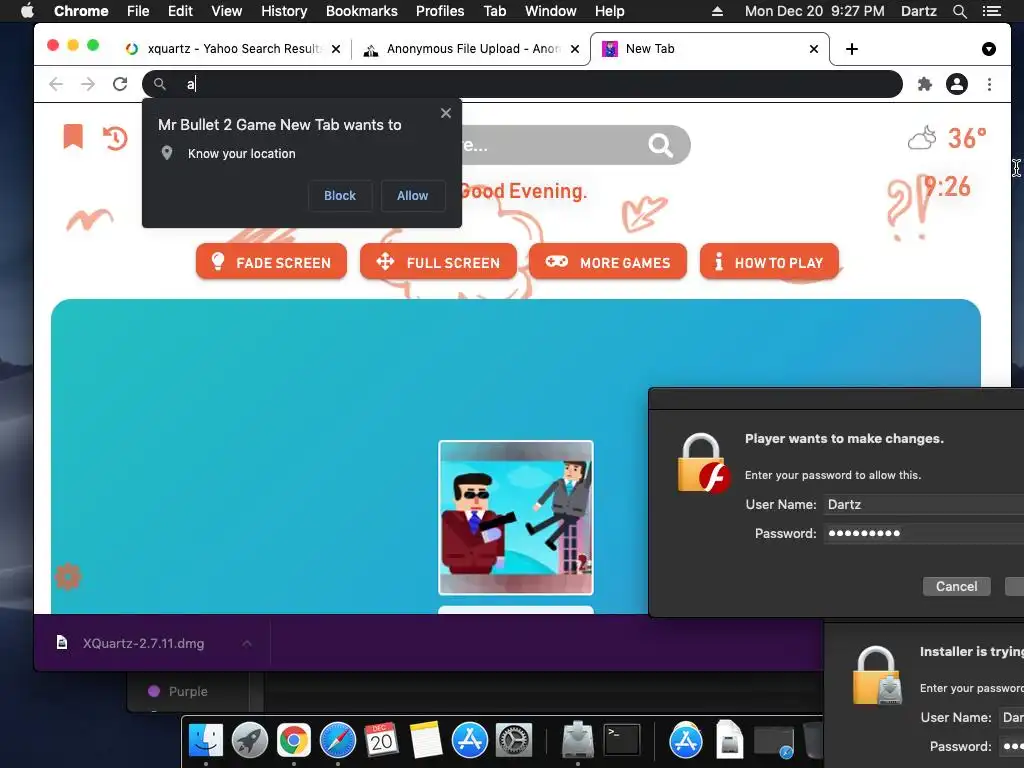Image resolution: width=1024 pixels, height=768 pixels.
Task: Open the Chrome extensions puzzle icon
Action: (925, 84)
